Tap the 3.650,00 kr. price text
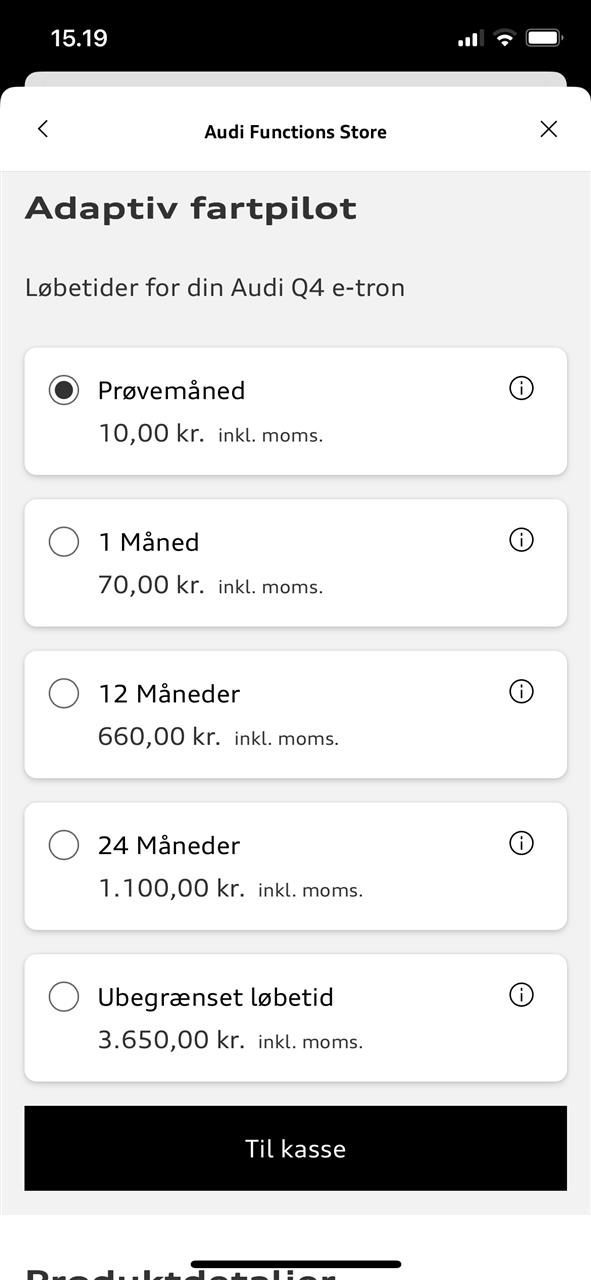The height and width of the screenshot is (1280, 591). tap(171, 1040)
